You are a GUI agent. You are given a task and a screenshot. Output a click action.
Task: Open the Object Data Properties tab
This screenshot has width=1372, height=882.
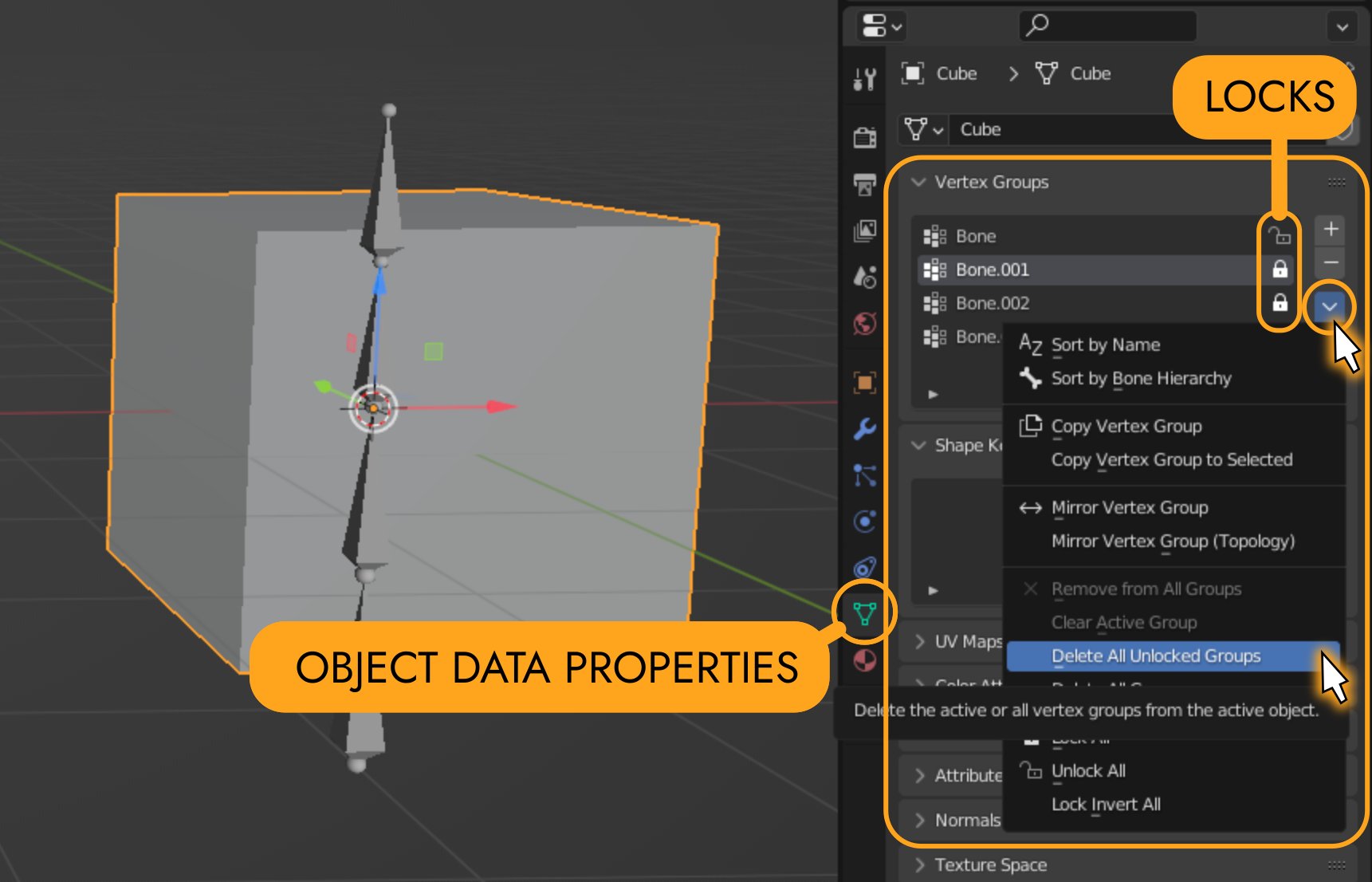pyautogui.click(x=864, y=613)
